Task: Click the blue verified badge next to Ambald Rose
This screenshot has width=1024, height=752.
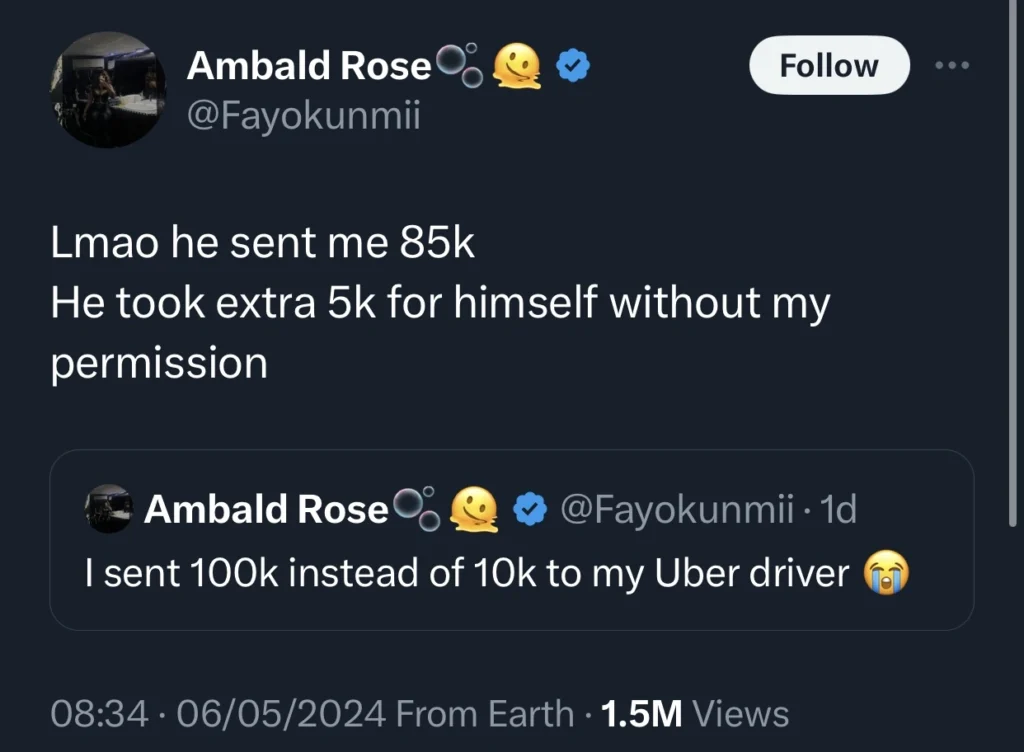Action: pyautogui.click(x=570, y=64)
